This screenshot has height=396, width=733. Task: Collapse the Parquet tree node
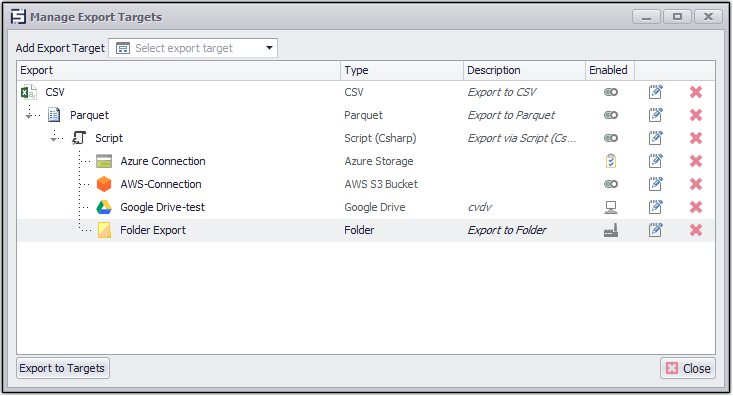point(29,115)
